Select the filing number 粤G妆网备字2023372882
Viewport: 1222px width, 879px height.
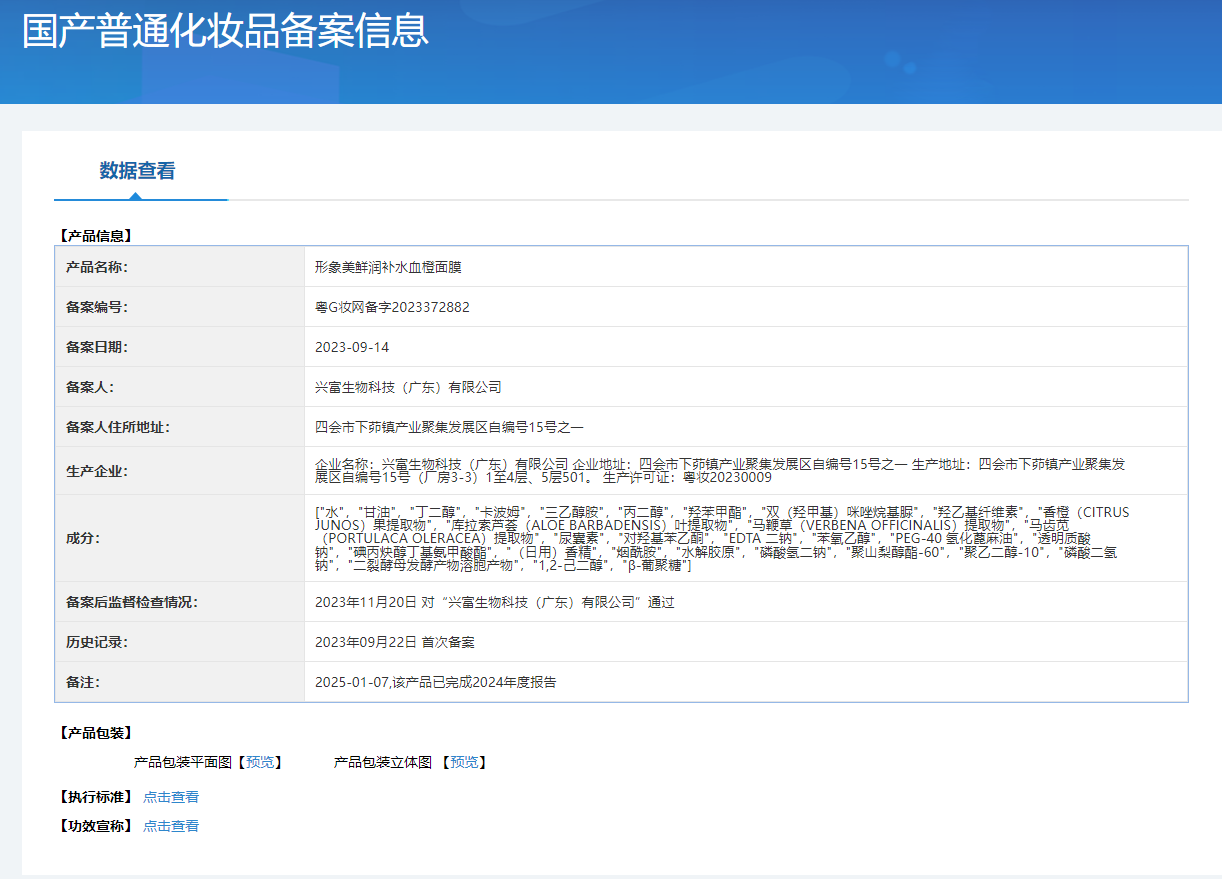tap(392, 307)
